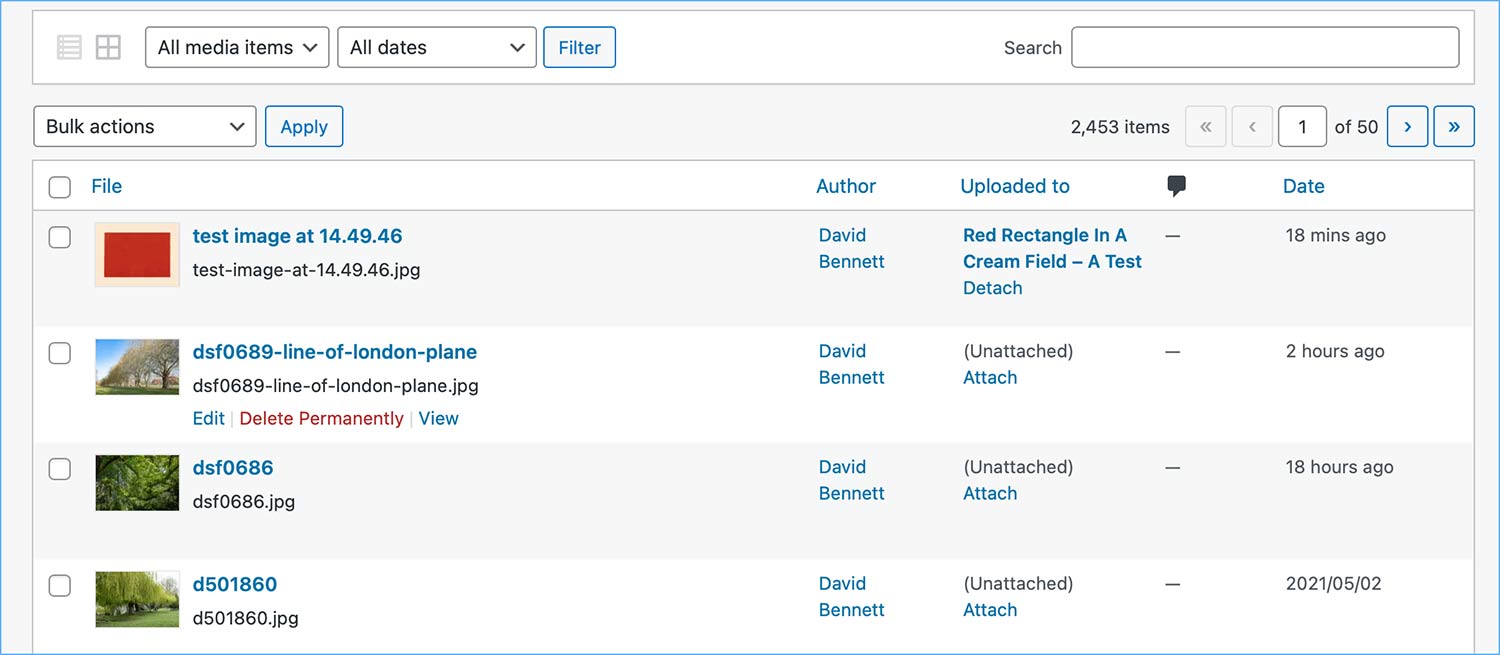1500x655 pixels.
Task: Expand the All media items dropdown
Action: (x=237, y=48)
